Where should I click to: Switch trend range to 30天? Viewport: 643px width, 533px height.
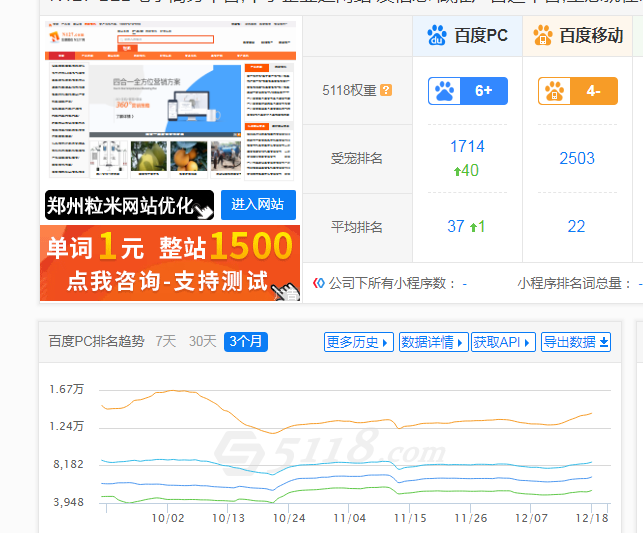[203, 341]
